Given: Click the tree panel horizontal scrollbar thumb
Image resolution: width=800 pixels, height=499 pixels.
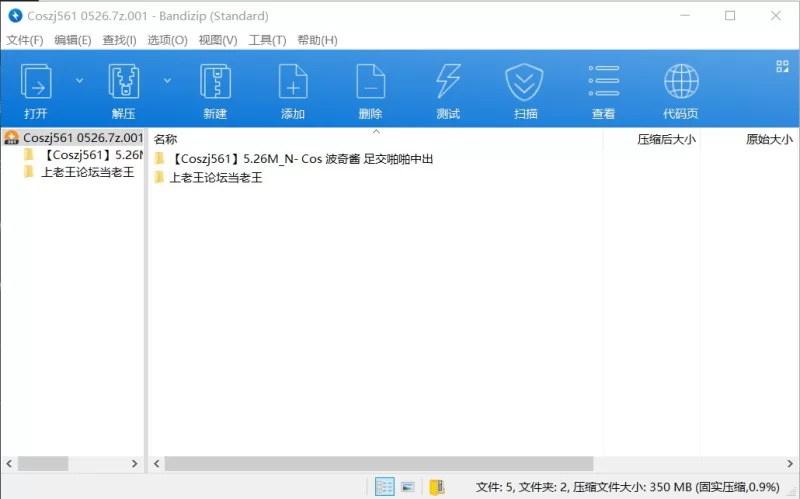Looking at the screenshot, I should point(43,463).
